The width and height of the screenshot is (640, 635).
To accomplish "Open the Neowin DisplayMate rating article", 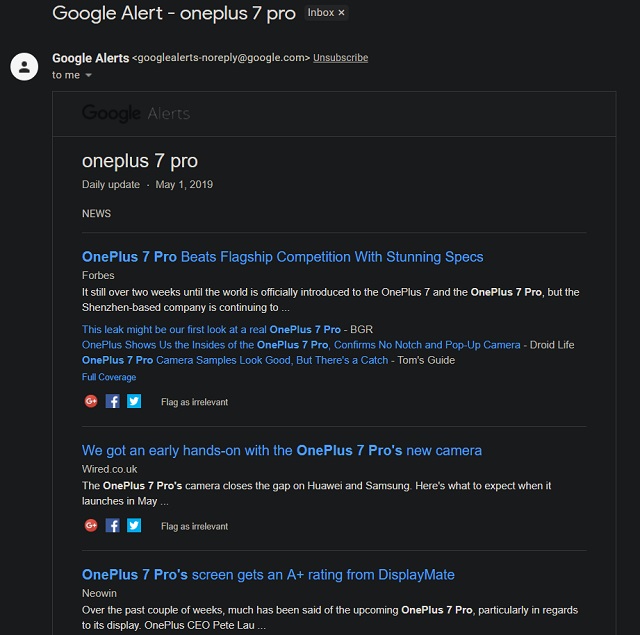I will tap(268, 574).
